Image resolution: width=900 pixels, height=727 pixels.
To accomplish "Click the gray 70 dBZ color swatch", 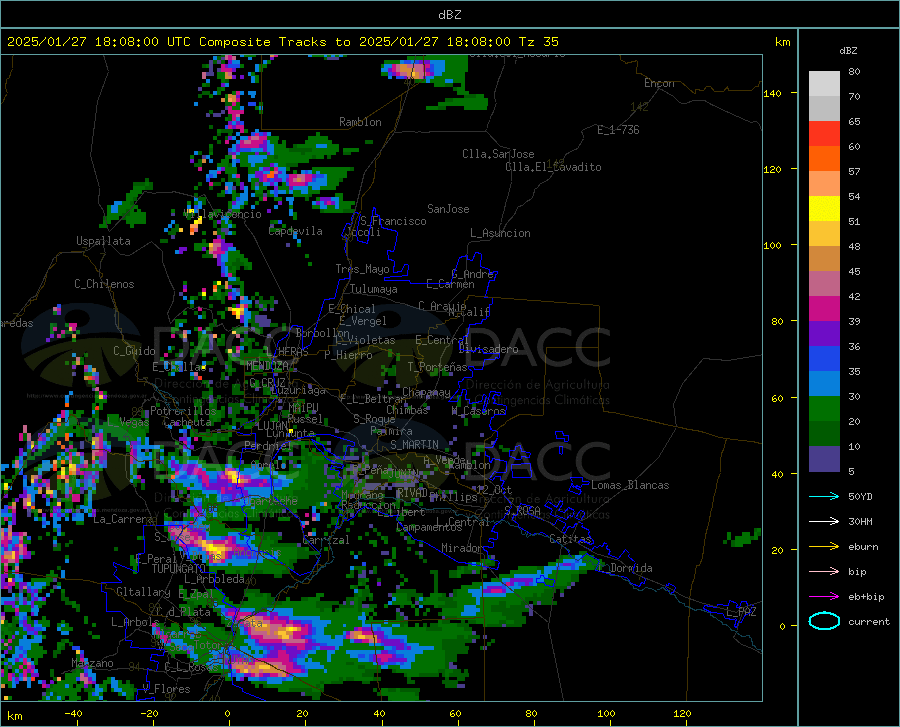I will click(x=824, y=108).
